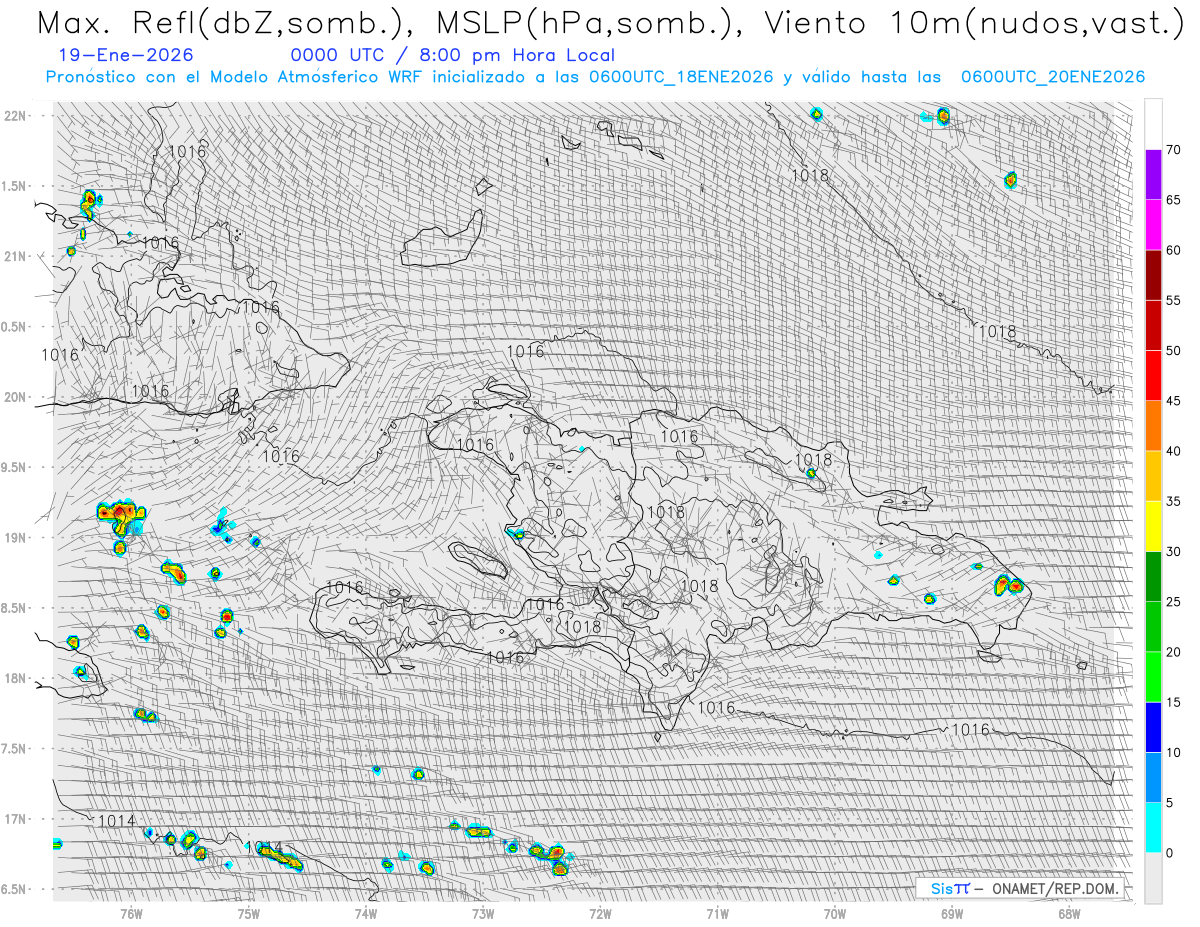This screenshot has height=927, width=1200.
Task: Click the "76W" longitude axis label
Action: point(131,913)
